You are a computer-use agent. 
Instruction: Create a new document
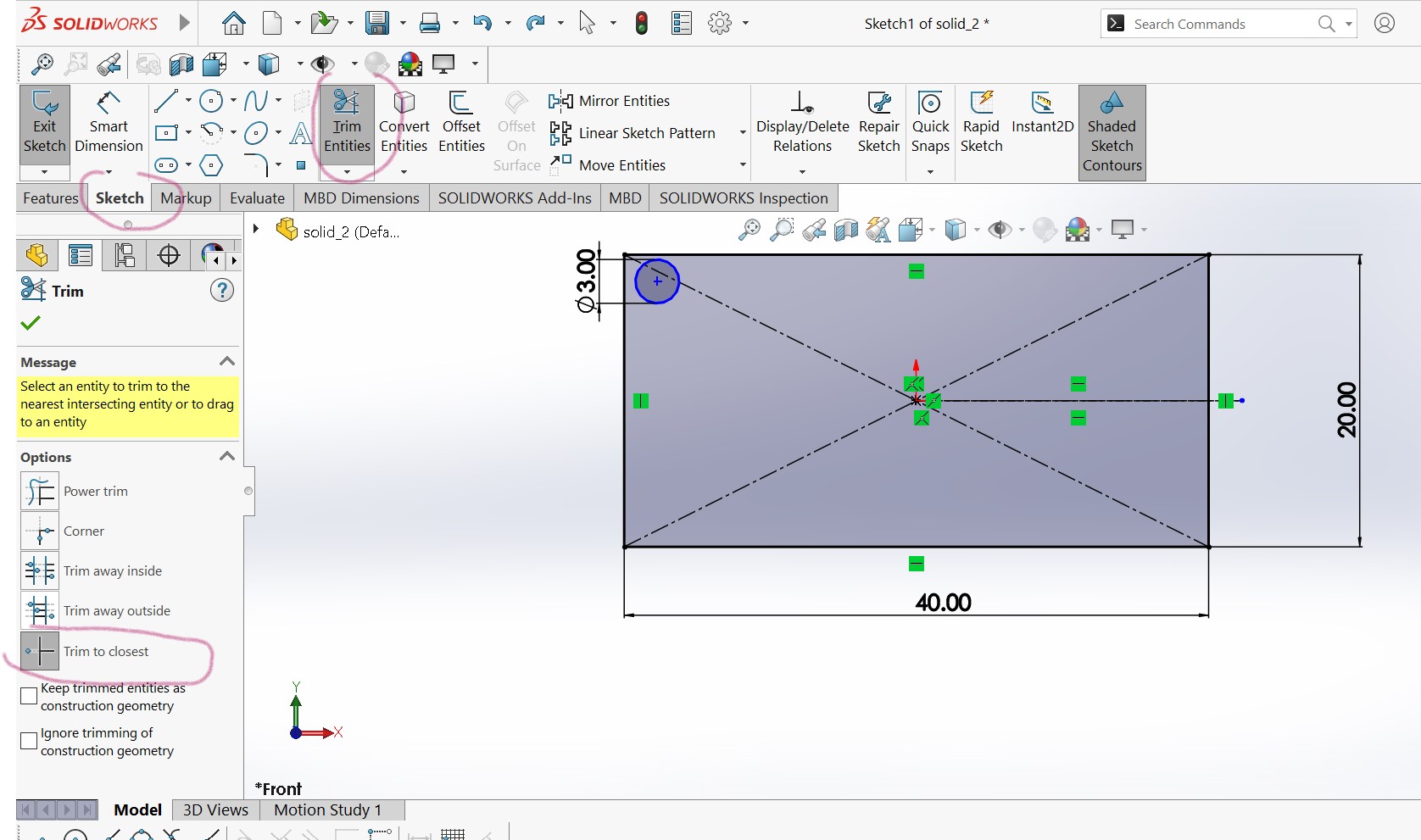272,24
